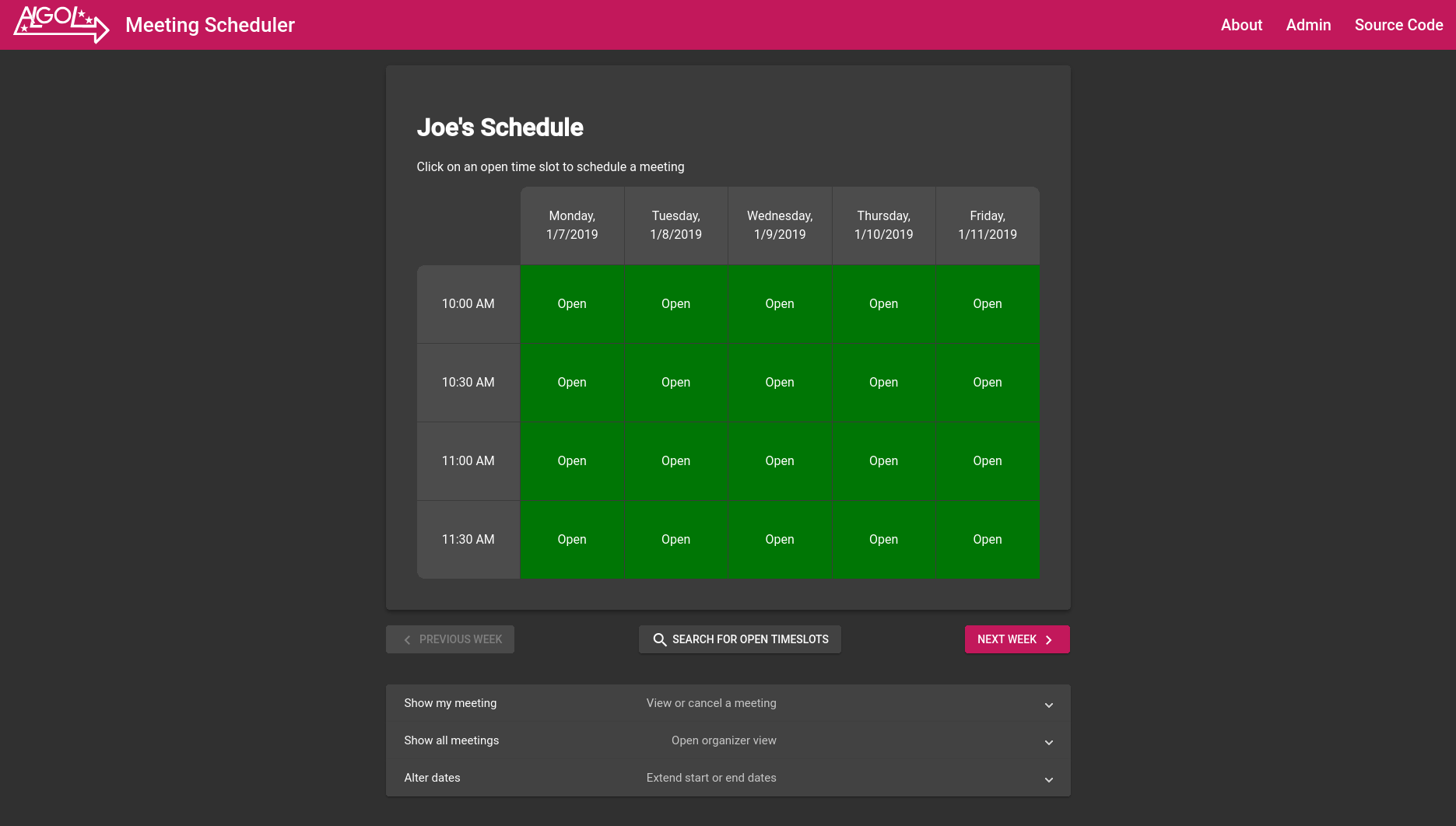The width and height of the screenshot is (1456, 826).
Task: Pick Thursday 10:00 AM open slot
Action: [883, 304]
